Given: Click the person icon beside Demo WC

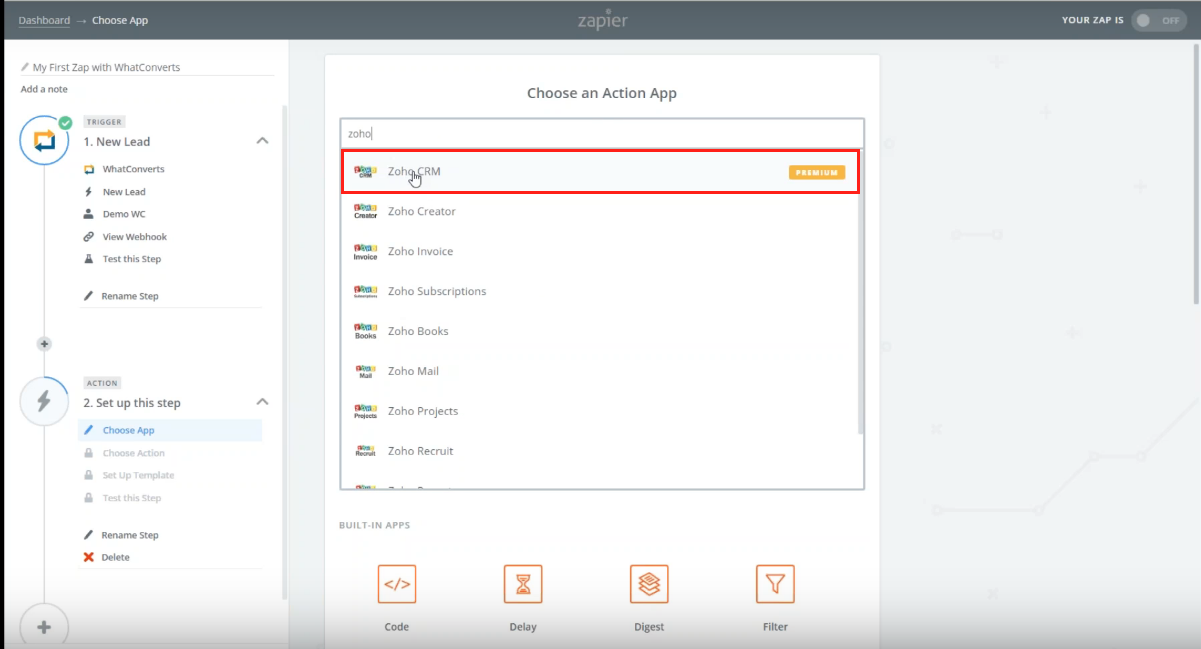Looking at the screenshot, I should click(89, 214).
